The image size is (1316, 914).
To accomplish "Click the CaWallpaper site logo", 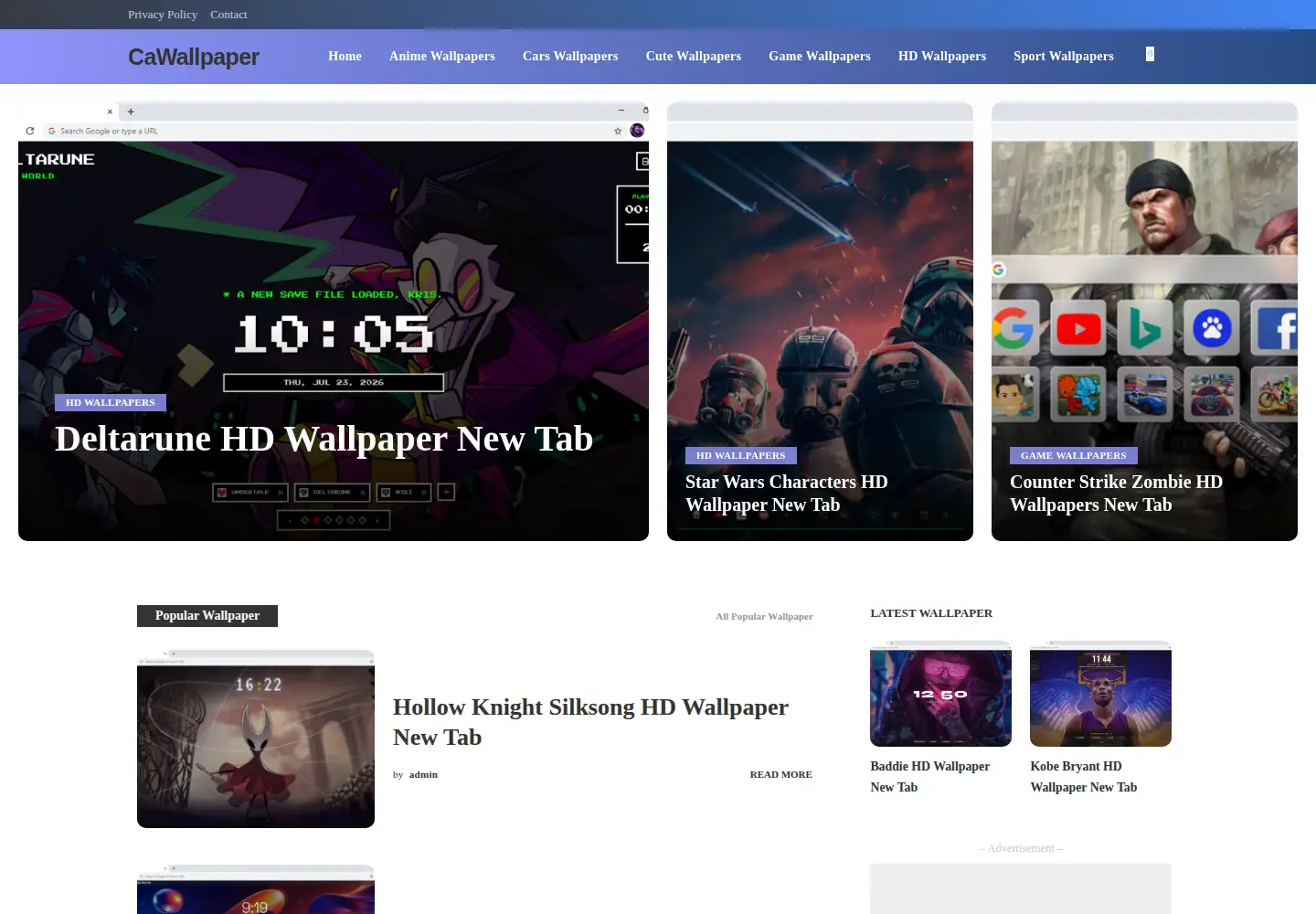I will coord(194,57).
